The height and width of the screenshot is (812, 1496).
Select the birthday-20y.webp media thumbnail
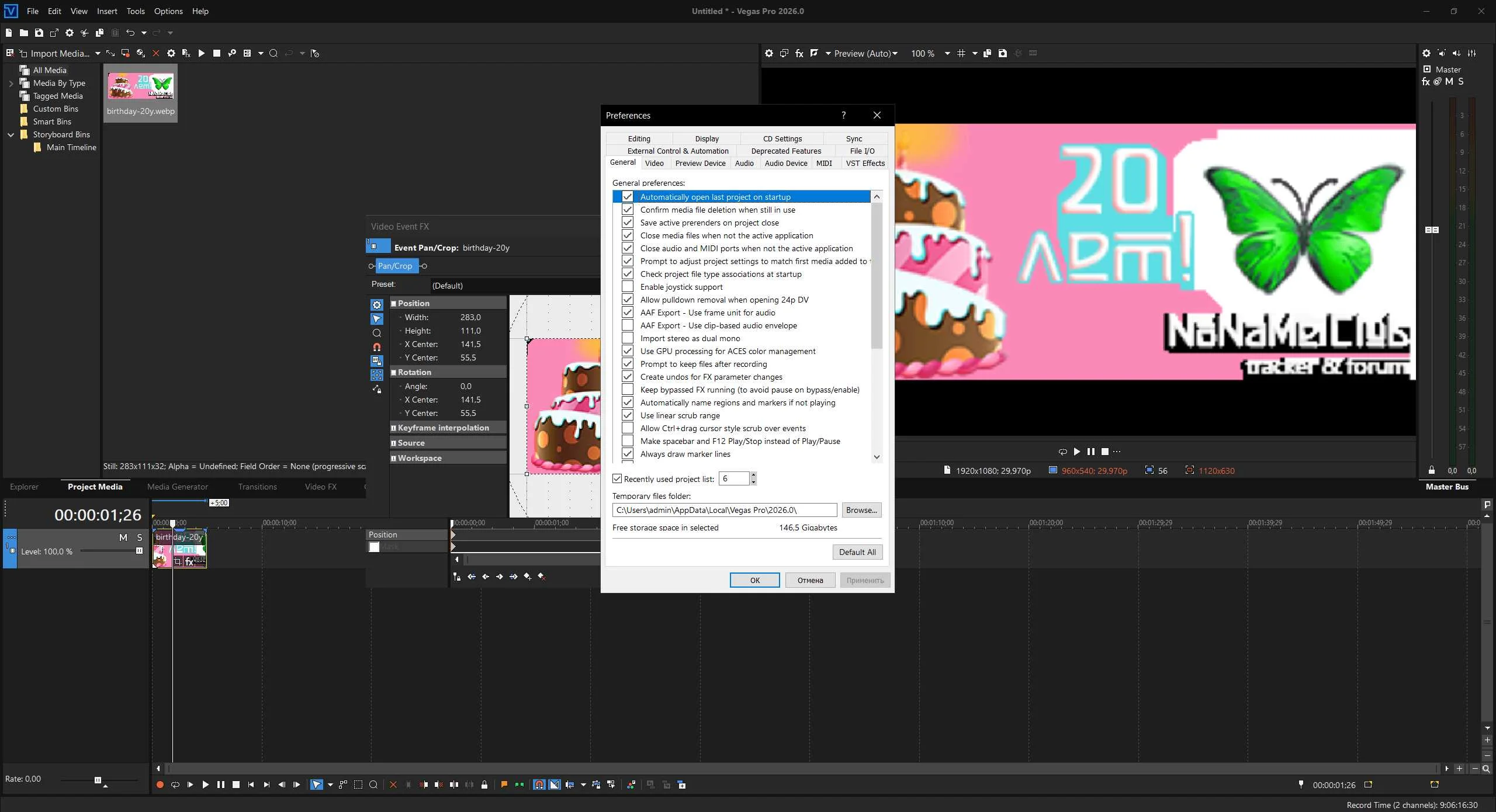coord(141,93)
